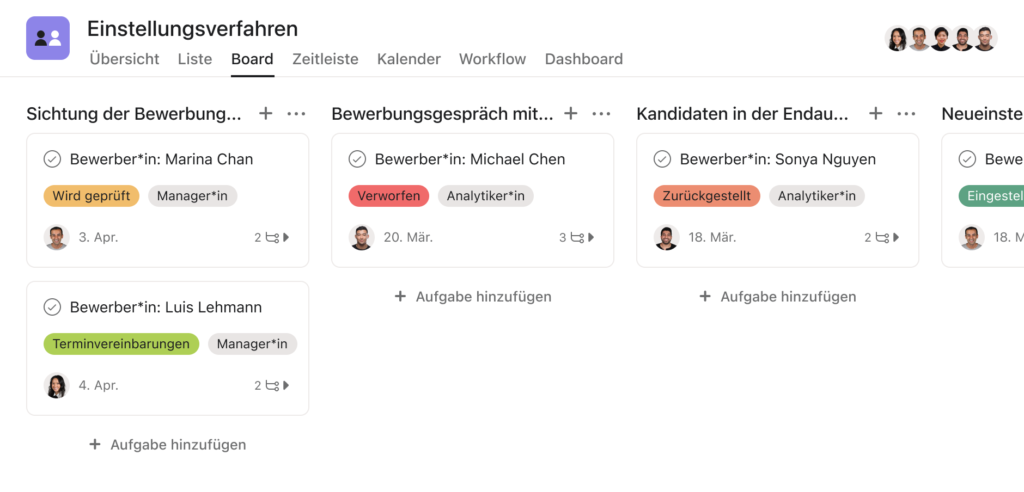The width and height of the screenshot is (1024, 492).
Task: Open the Dashboard tab
Action: coord(584,59)
